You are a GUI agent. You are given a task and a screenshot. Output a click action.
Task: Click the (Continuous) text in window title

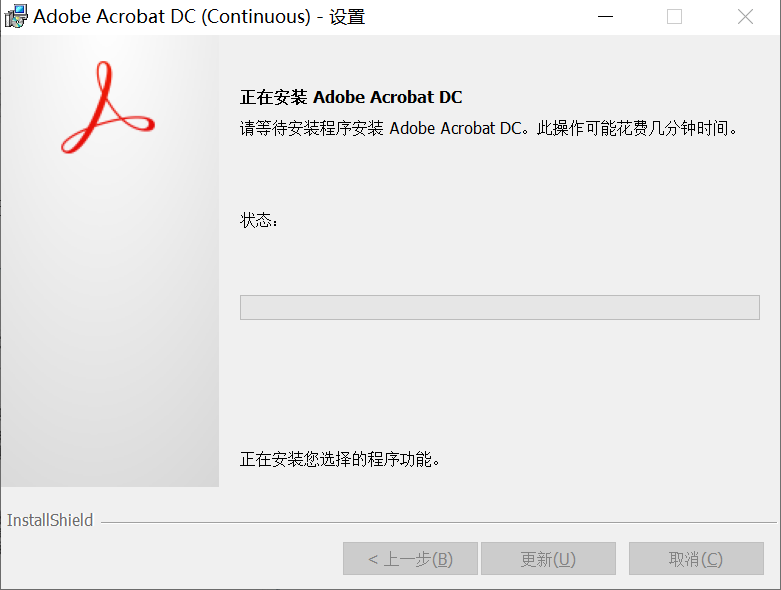click(256, 16)
